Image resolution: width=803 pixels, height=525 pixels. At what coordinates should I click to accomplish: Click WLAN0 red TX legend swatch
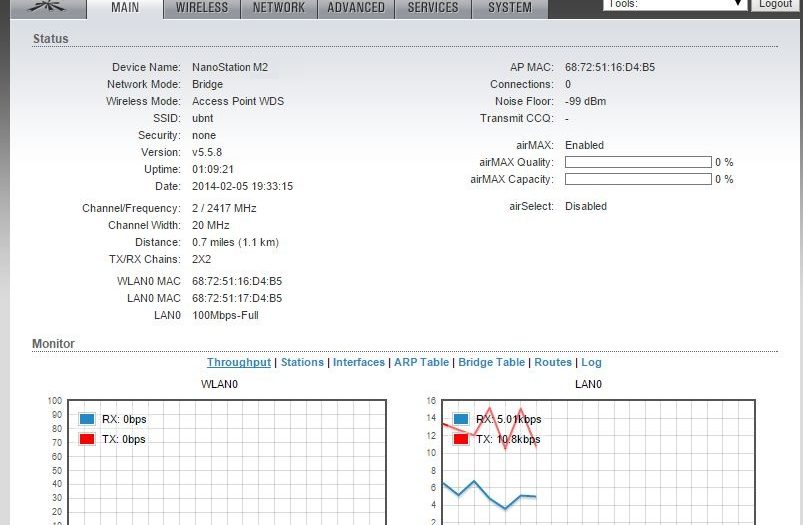[87, 439]
